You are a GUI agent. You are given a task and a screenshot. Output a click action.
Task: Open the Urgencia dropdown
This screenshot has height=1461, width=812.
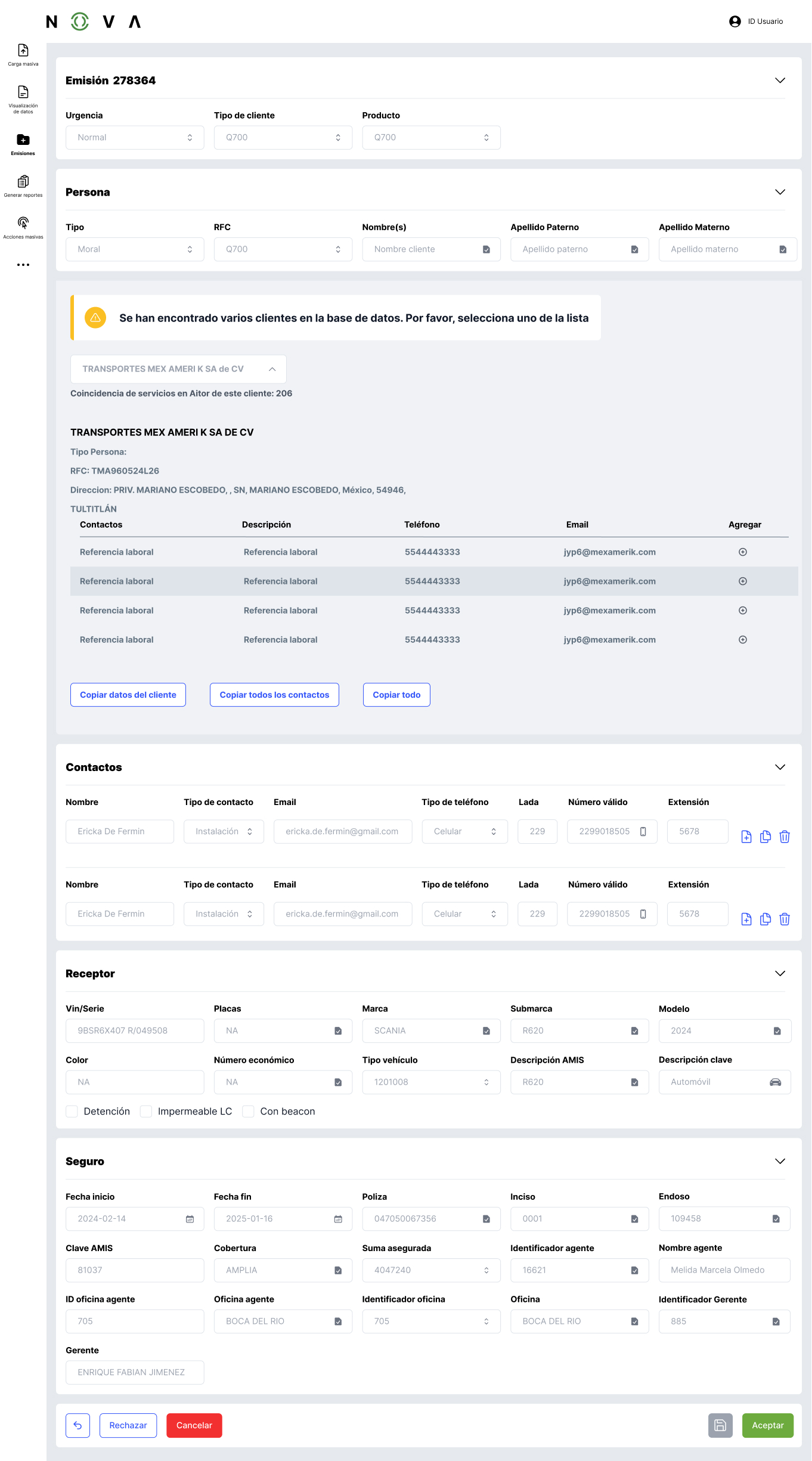pyautogui.click(x=135, y=137)
